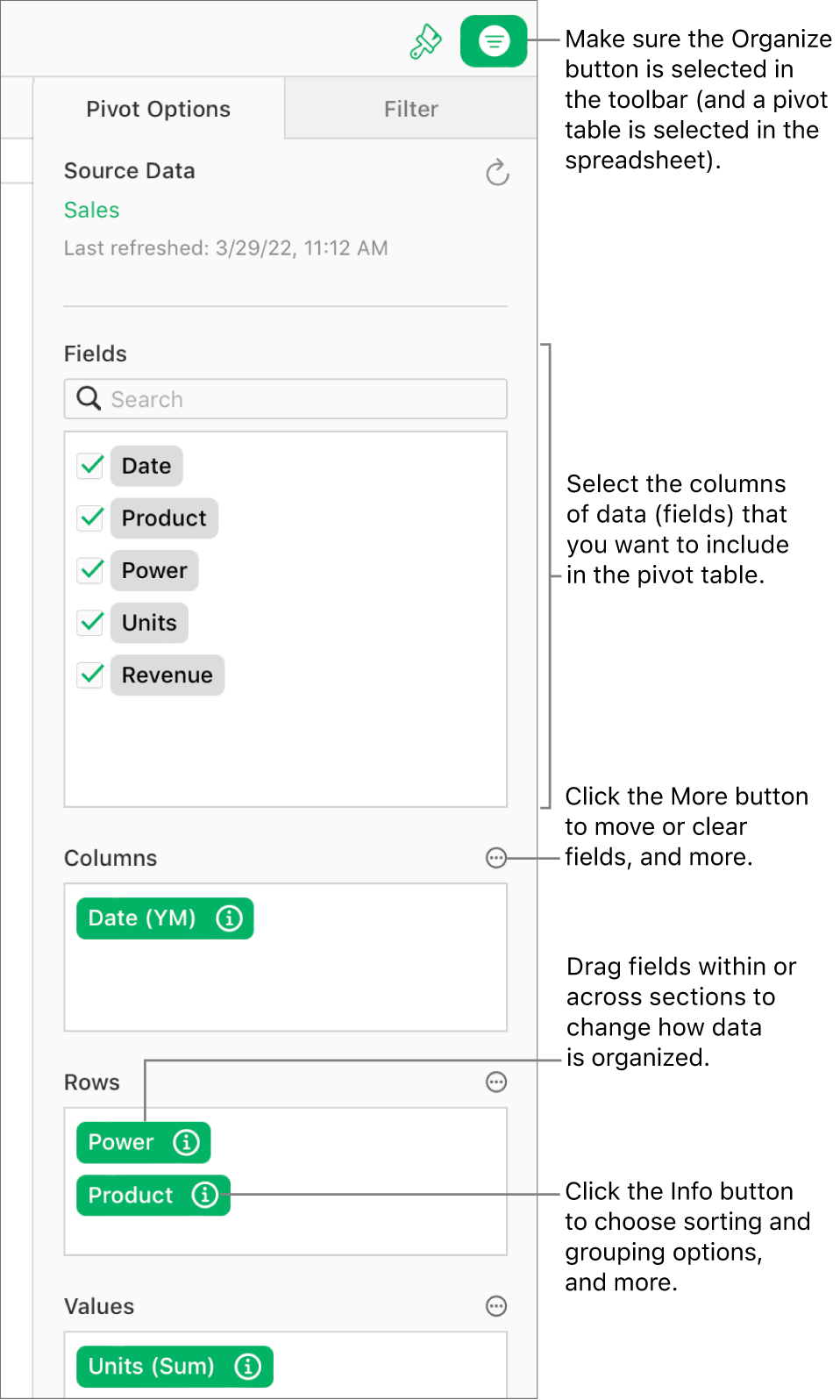
Task: Open the Columns options menu
Action: [x=496, y=858]
